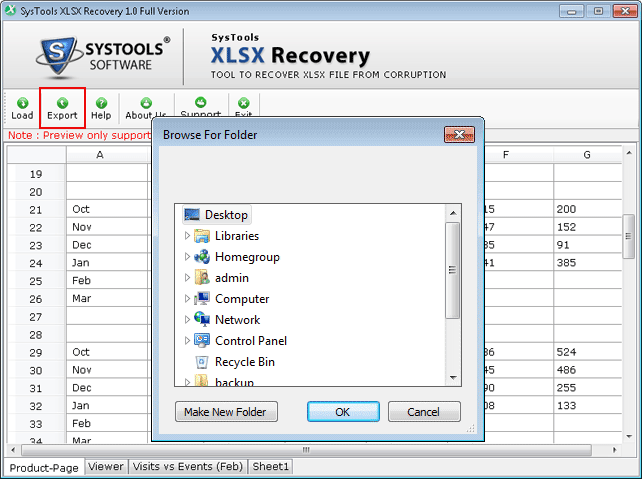Select the Homegroup icon in tree
Viewport: 642px width, 479px height.
(x=202, y=257)
